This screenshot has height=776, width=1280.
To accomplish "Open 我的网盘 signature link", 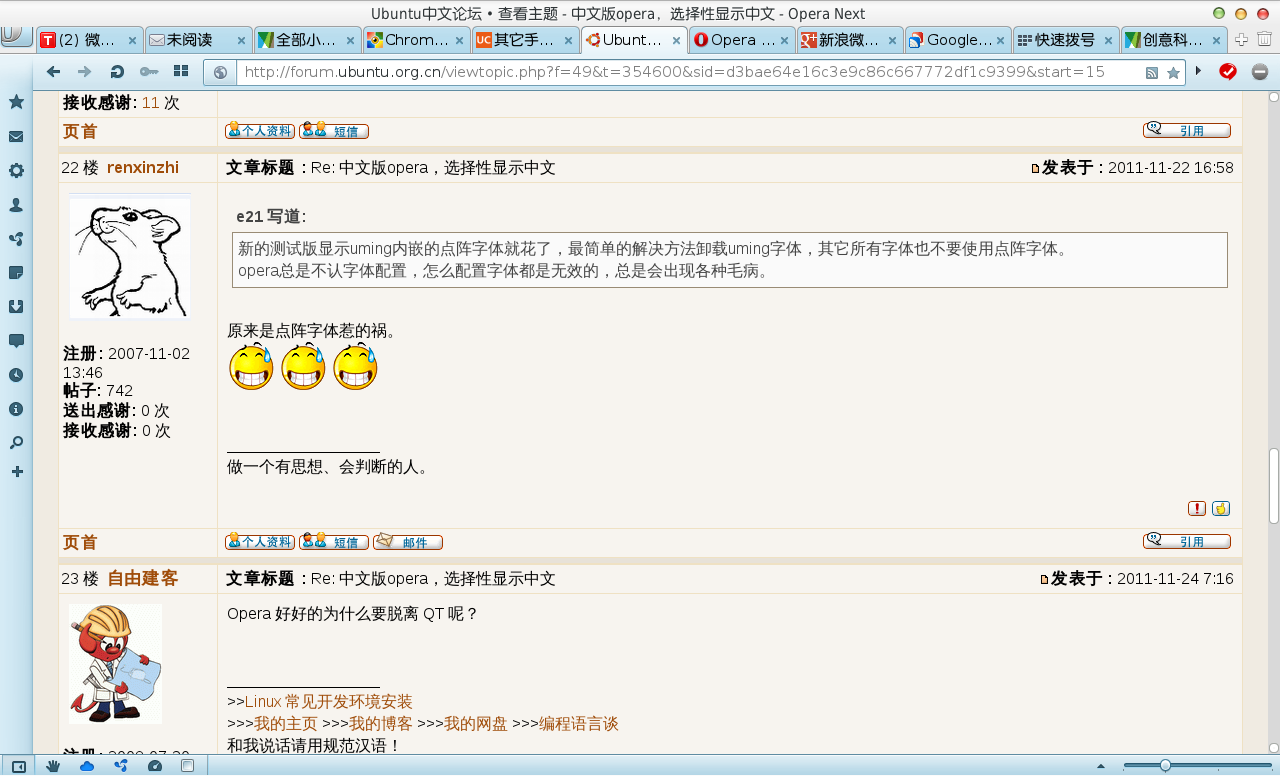I will [475, 724].
